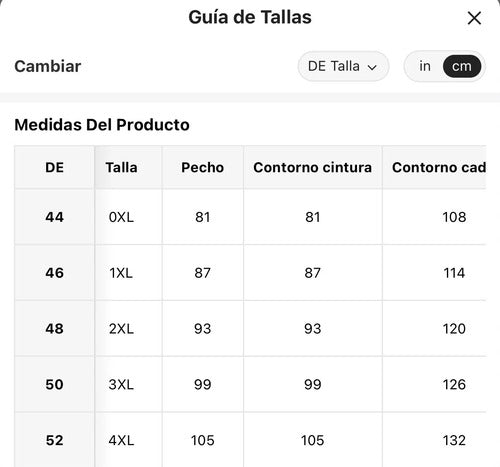
Task: Close the Guía de Tallas dialog
Action: click(x=474, y=18)
